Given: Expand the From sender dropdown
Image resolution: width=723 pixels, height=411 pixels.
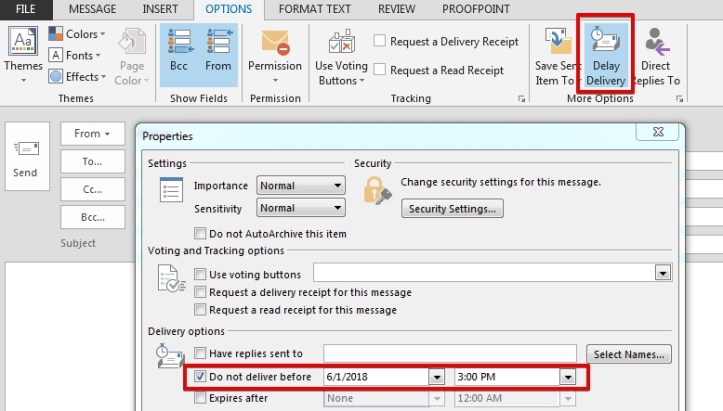Looking at the screenshot, I should click(93, 134).
